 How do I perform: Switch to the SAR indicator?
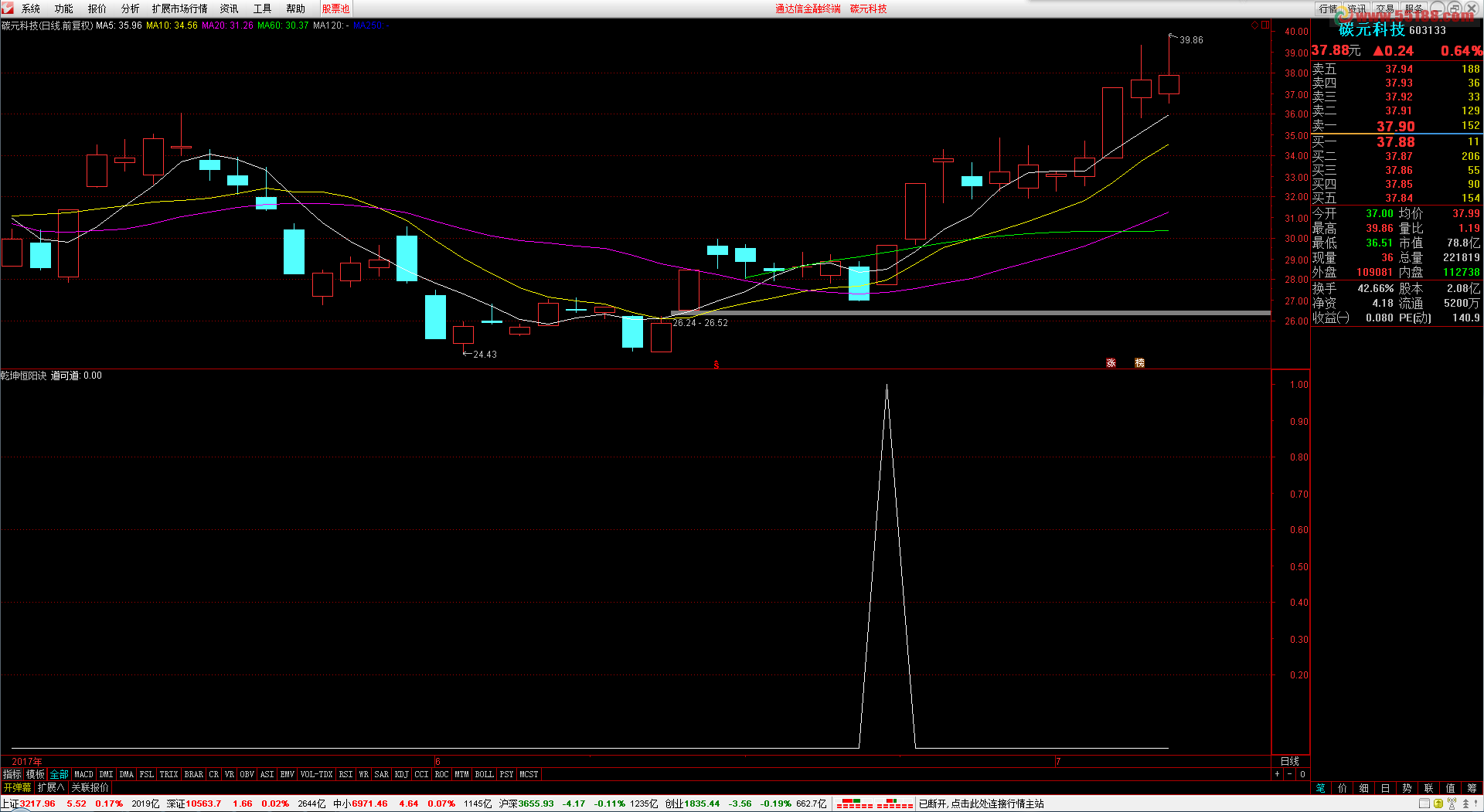381,774
